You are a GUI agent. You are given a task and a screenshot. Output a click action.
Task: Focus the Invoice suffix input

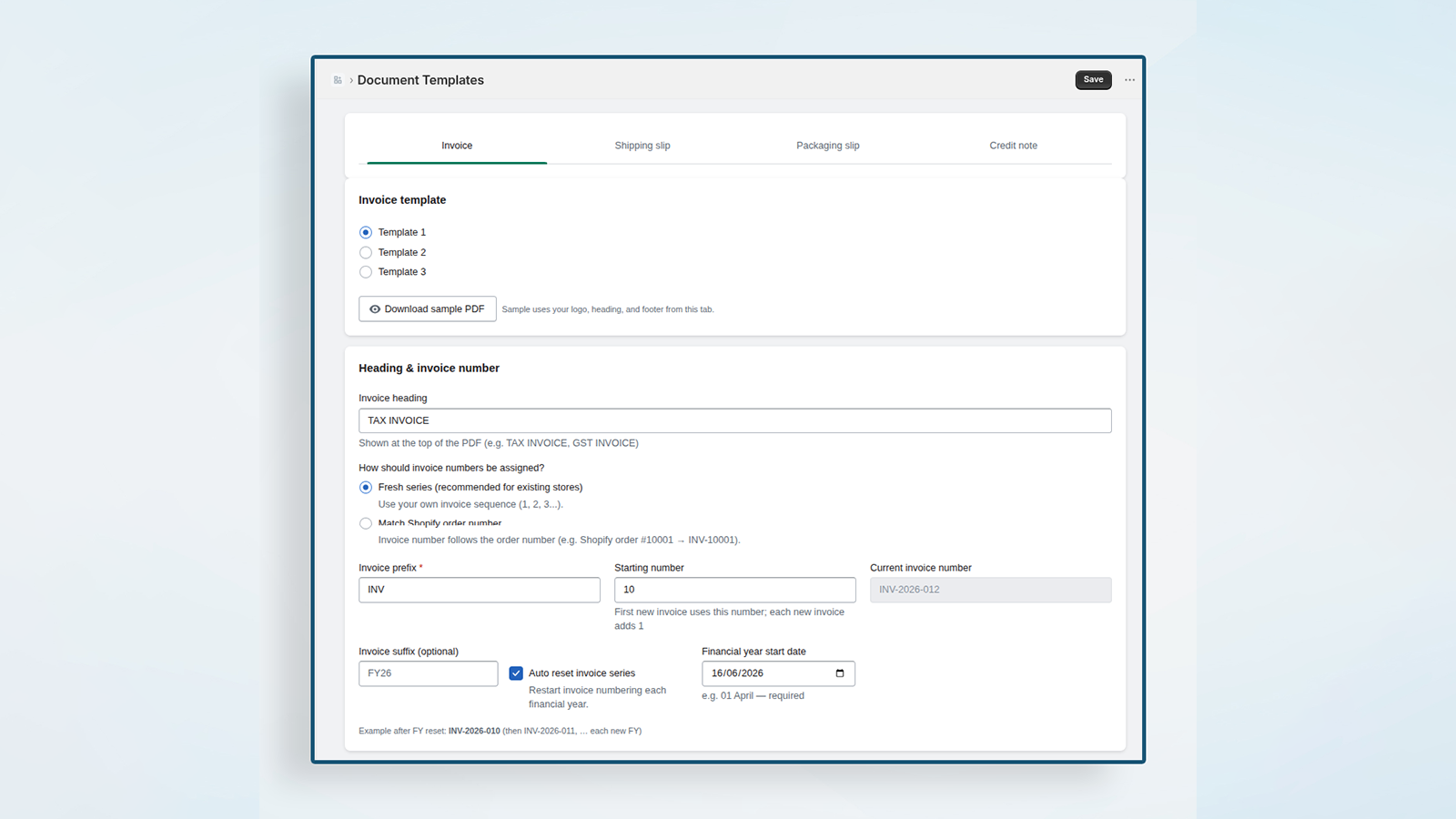(x=429, y=673)
